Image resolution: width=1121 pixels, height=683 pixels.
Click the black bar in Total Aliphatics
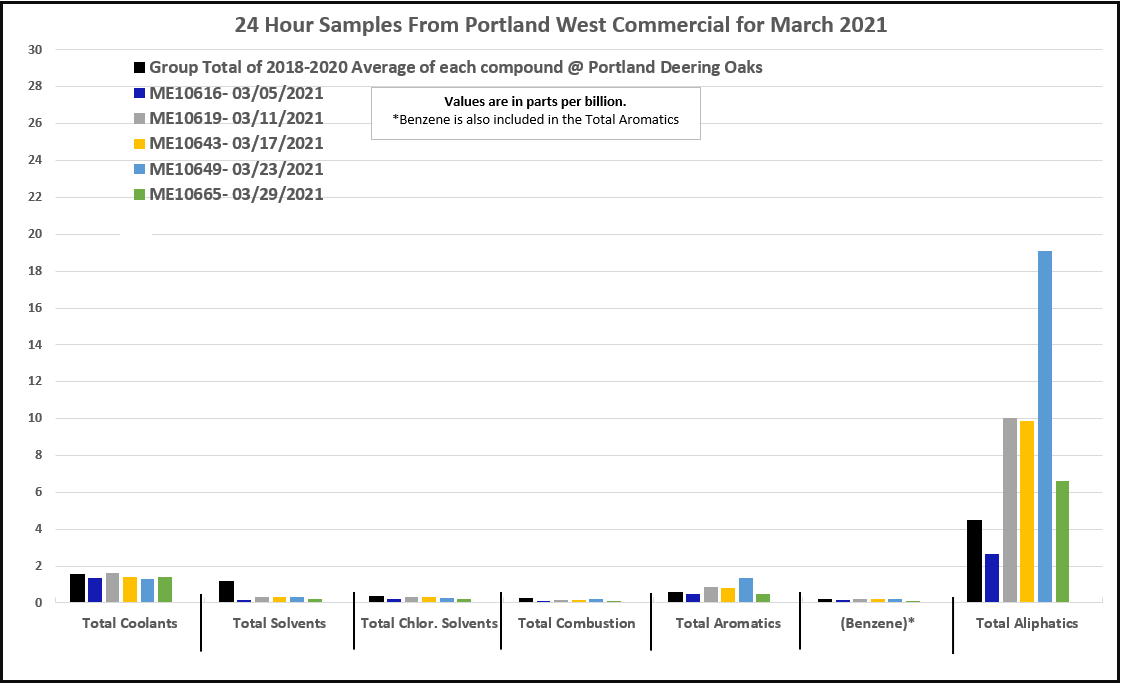(974, 561)
